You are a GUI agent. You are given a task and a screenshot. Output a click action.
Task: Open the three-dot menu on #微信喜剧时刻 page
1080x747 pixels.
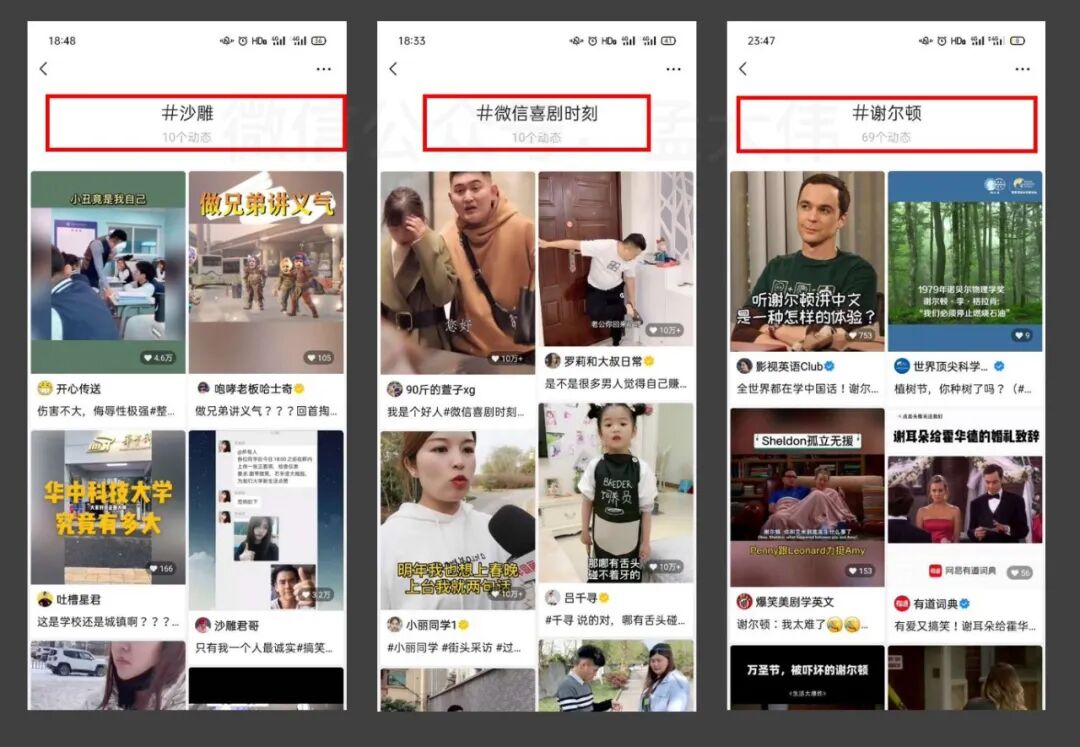click(672, 68)
